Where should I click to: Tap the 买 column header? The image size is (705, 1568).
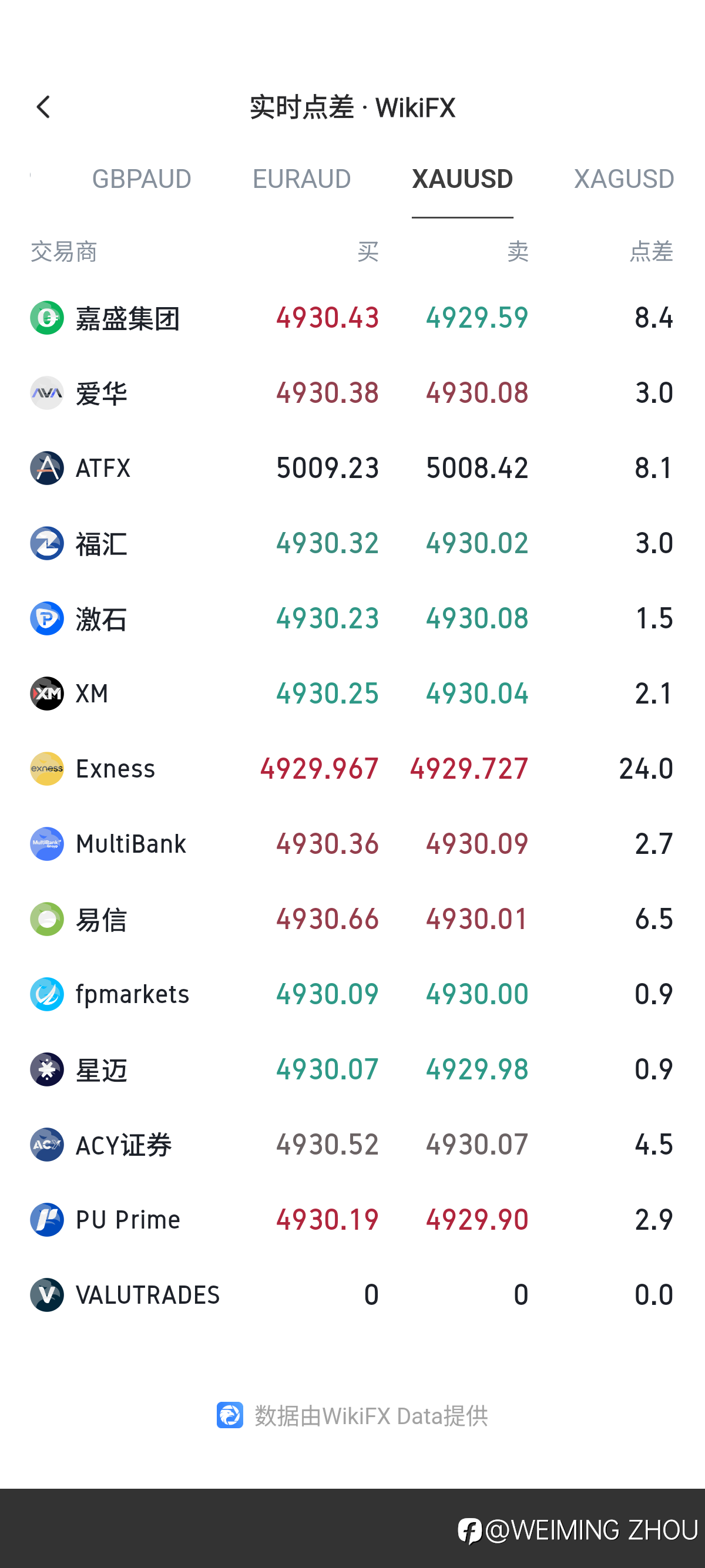click(x=368, y=251)
